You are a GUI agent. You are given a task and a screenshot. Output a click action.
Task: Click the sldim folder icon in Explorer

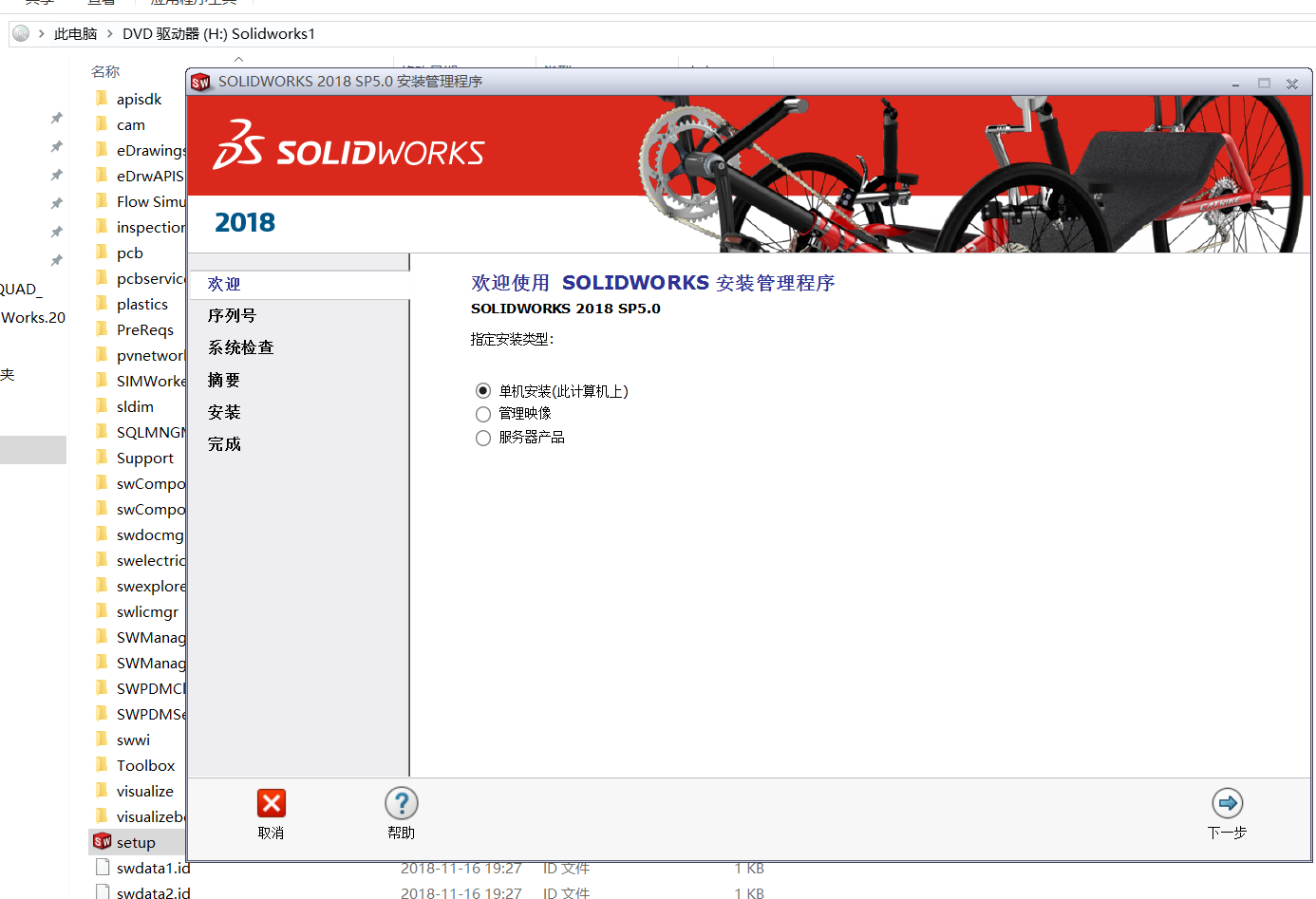pos(102,405)
